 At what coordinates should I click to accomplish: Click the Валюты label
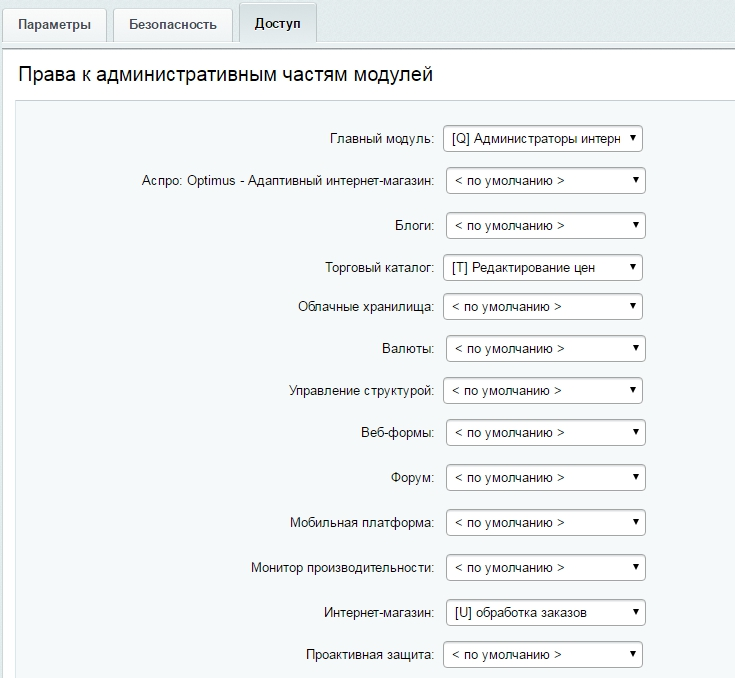coord(408,349)
